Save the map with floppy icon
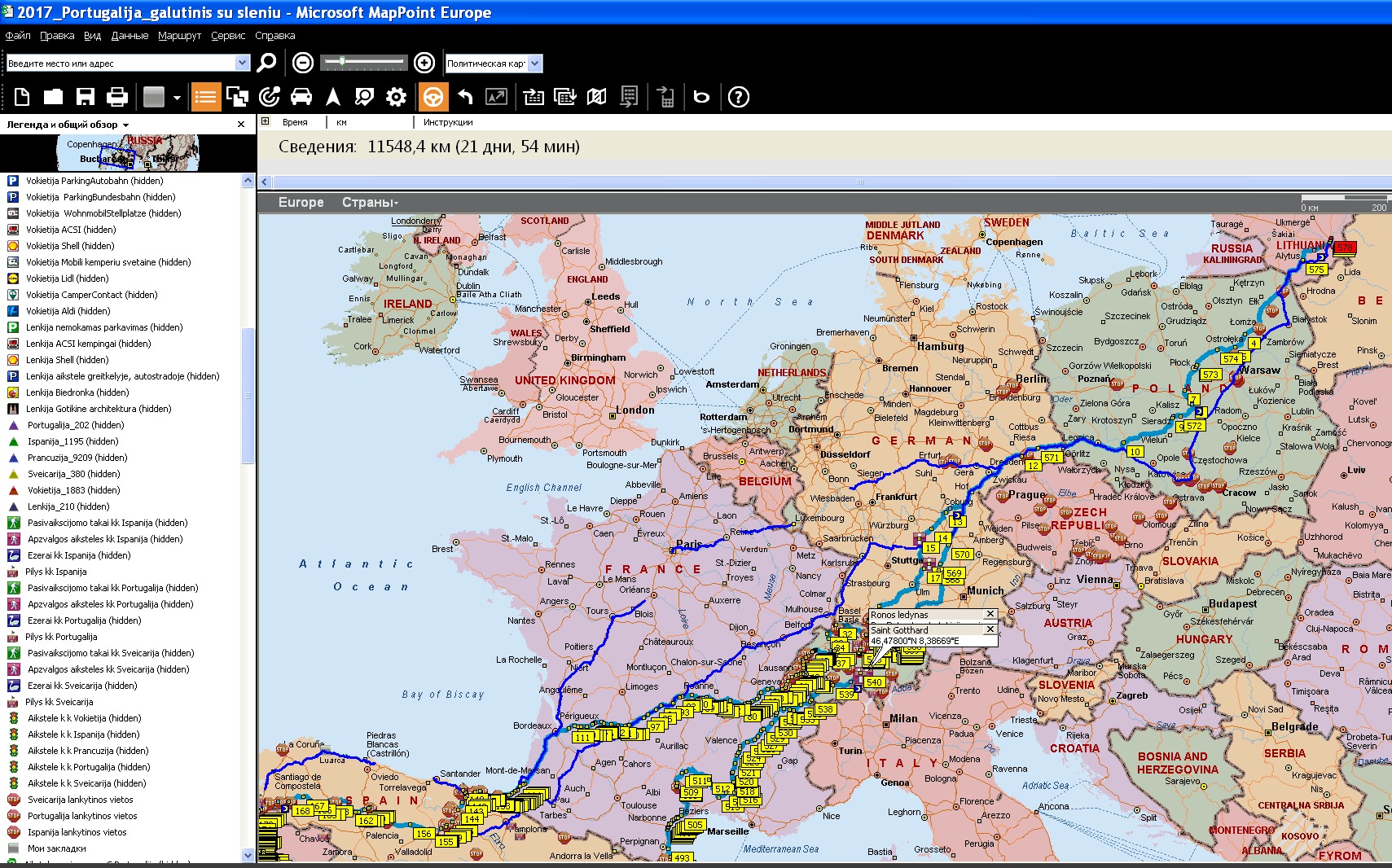The height and width of the screenshot is (868, 1392). click(x=86, y=97)
